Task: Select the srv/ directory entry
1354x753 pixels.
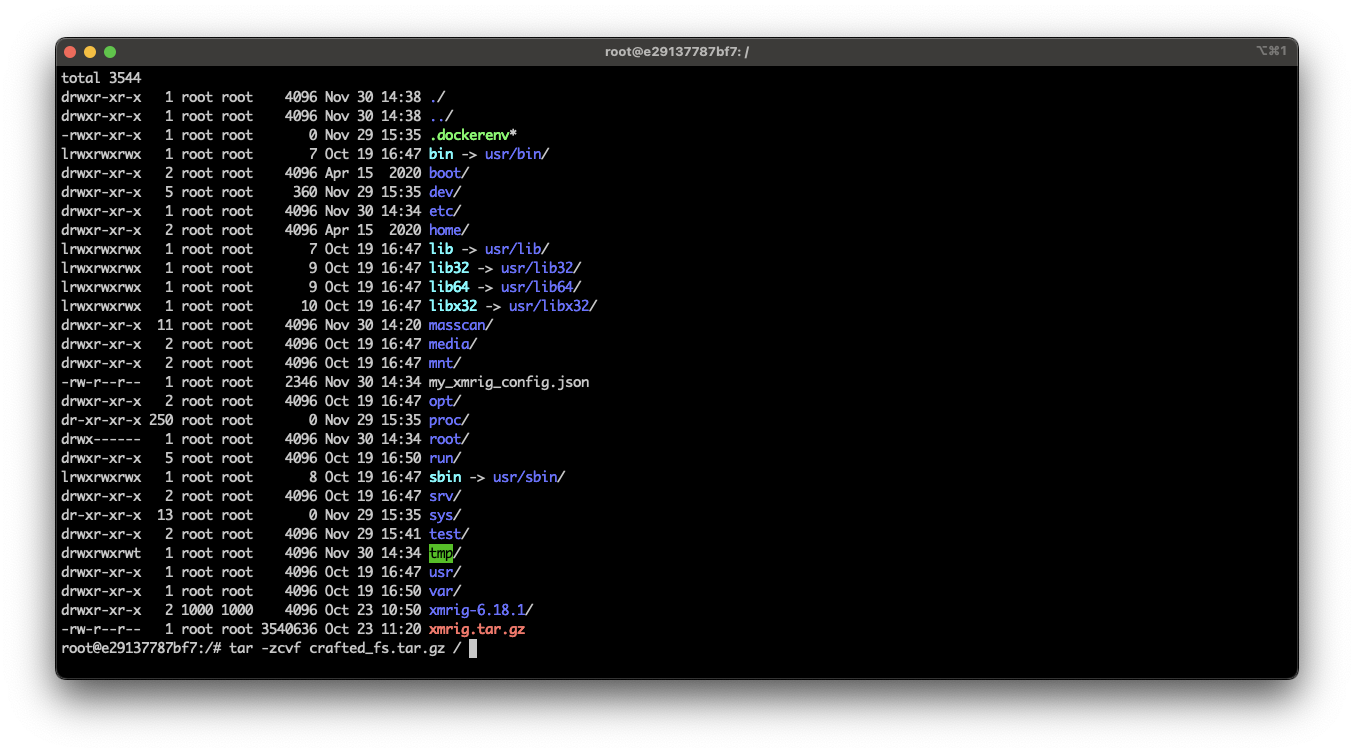Action: pyautogui.click(x=445, y=496)
